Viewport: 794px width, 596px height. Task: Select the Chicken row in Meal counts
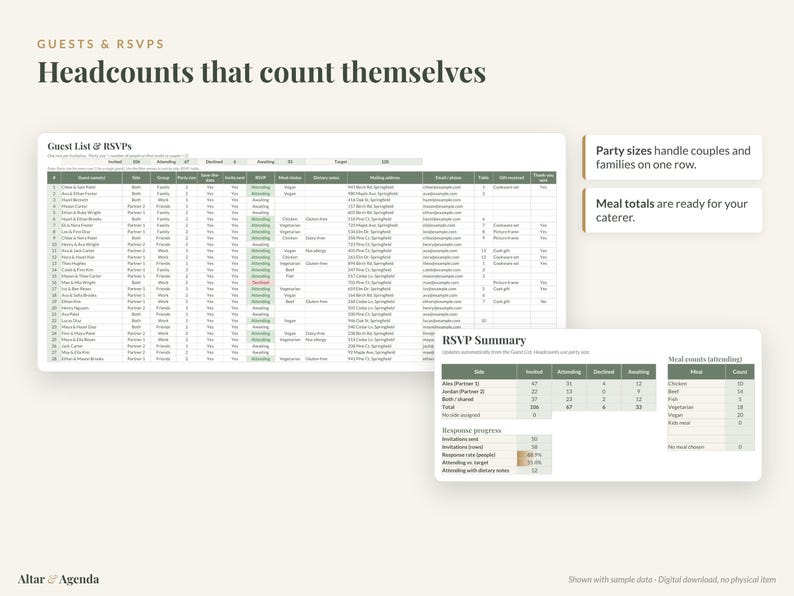click(711, 384)
